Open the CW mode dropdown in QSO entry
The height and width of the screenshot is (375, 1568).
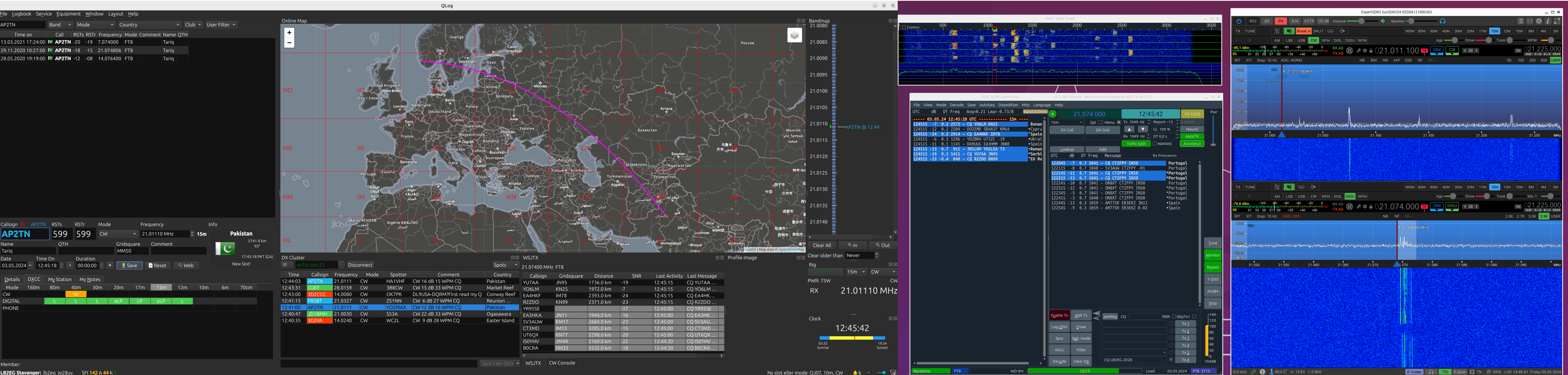click(118, 234)
